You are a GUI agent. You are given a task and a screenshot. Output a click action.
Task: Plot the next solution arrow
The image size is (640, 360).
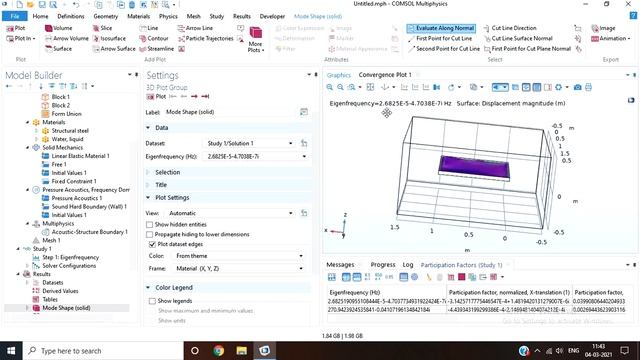pos(194,96)
